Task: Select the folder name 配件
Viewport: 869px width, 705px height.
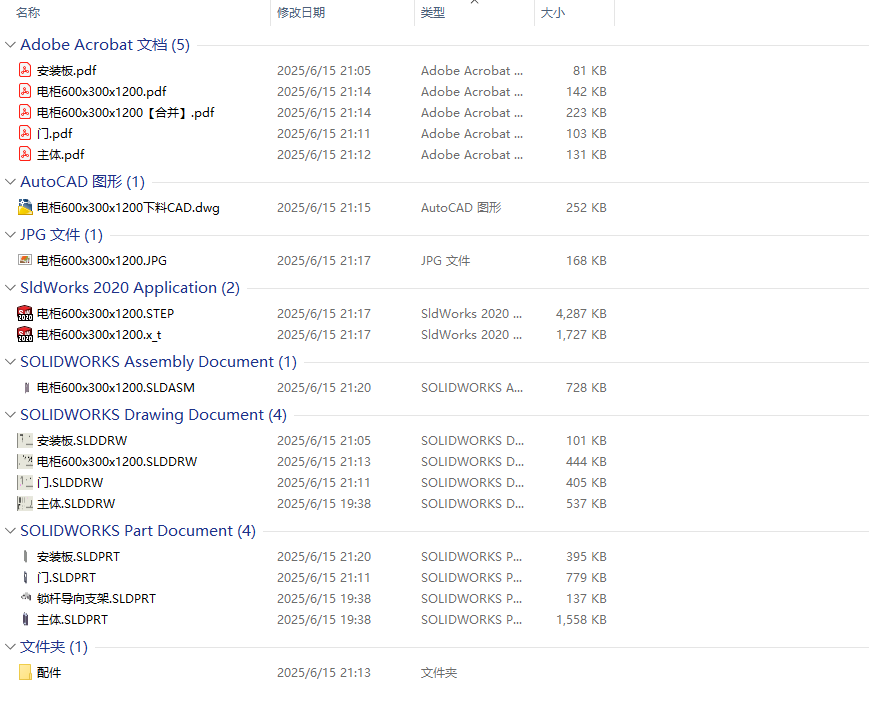Action: coord(49,672)
